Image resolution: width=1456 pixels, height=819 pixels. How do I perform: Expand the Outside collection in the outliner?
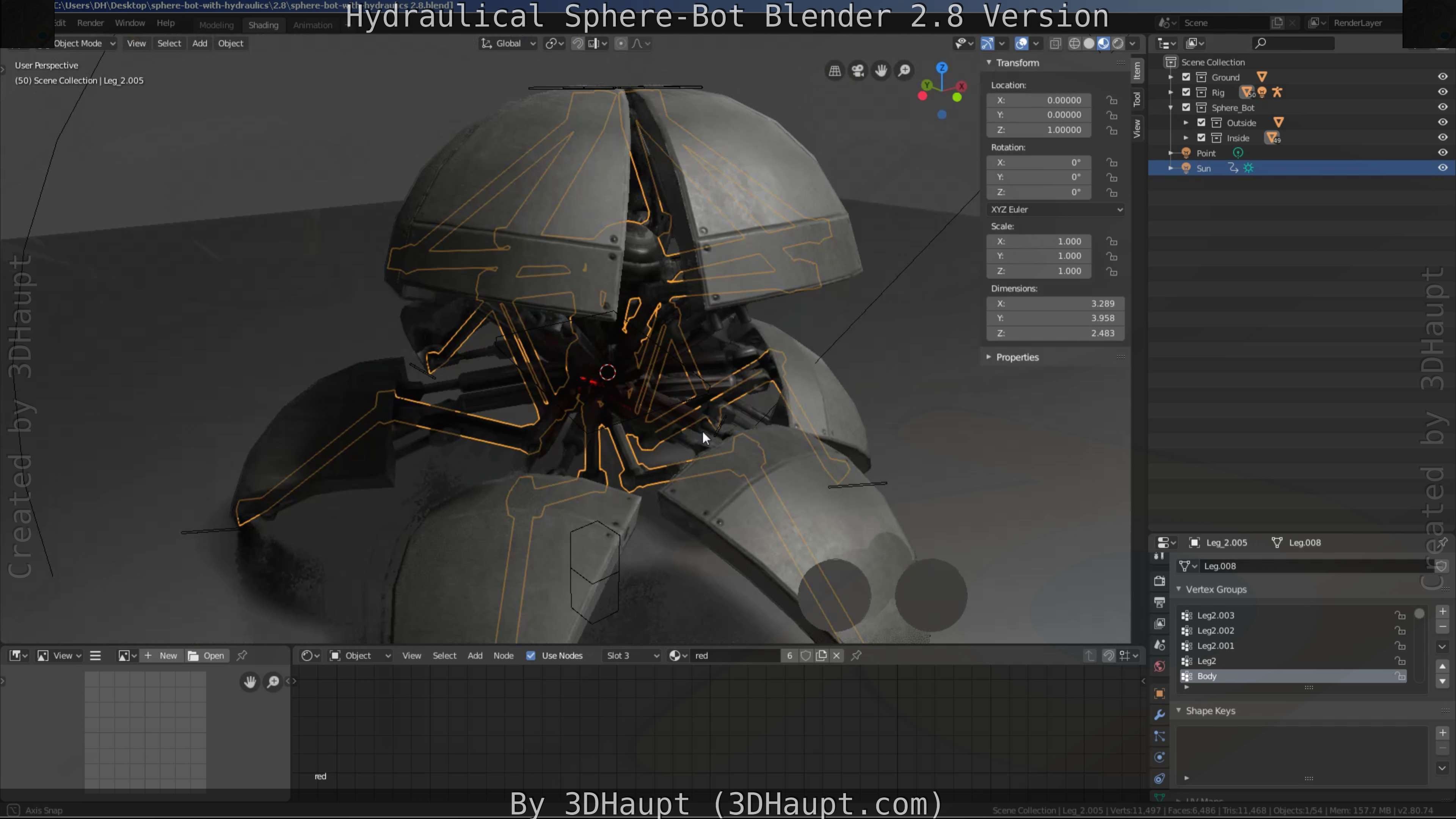click(x=1186, y=122)
